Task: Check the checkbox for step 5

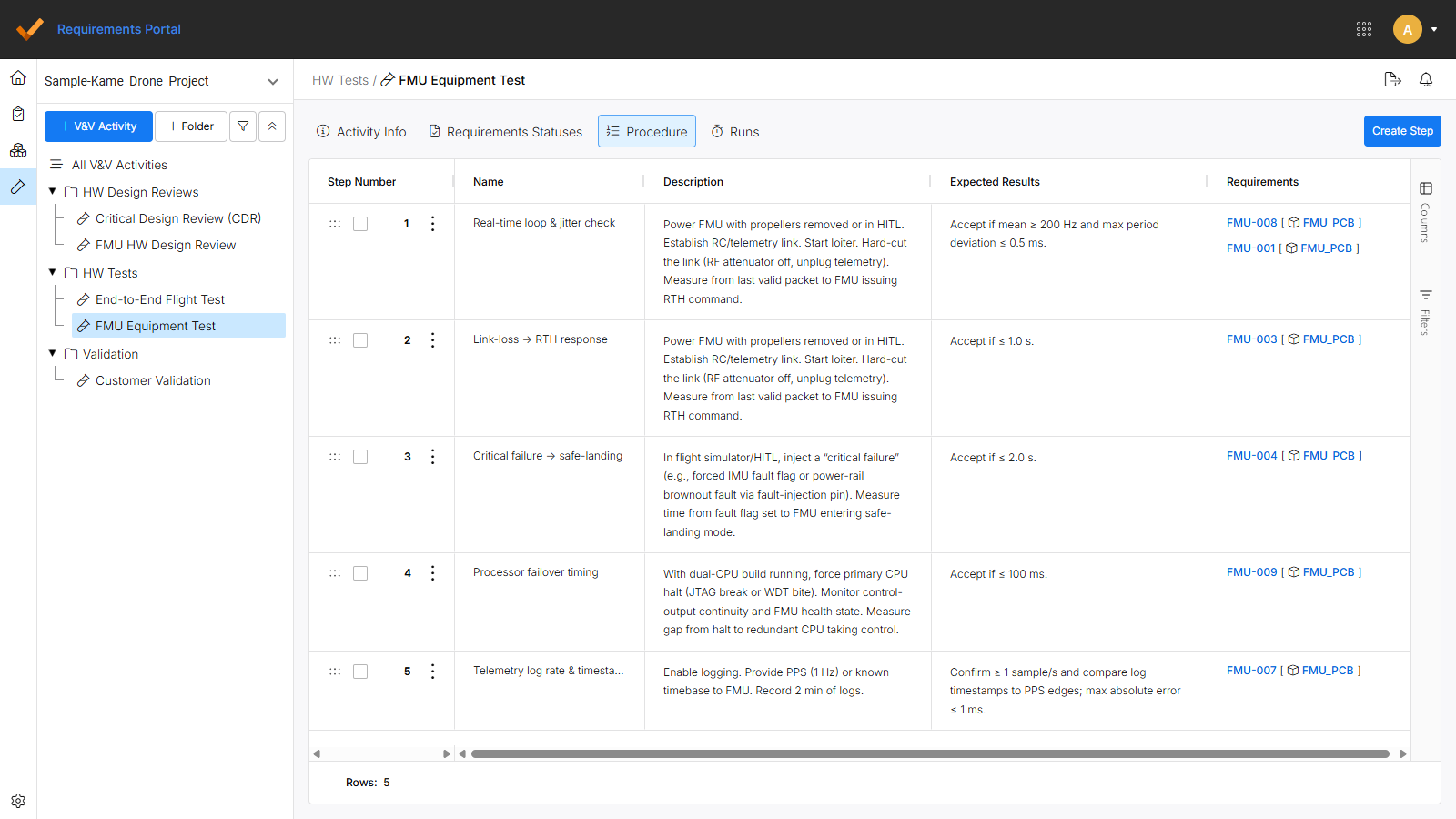Action: [360, 671]
